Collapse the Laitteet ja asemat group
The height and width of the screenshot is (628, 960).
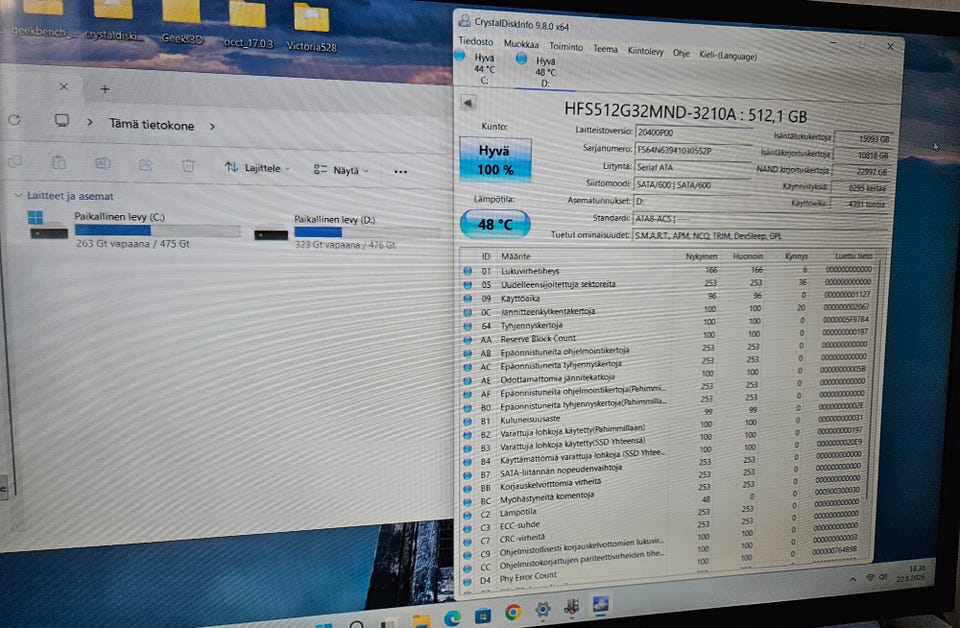coord(18,195)
